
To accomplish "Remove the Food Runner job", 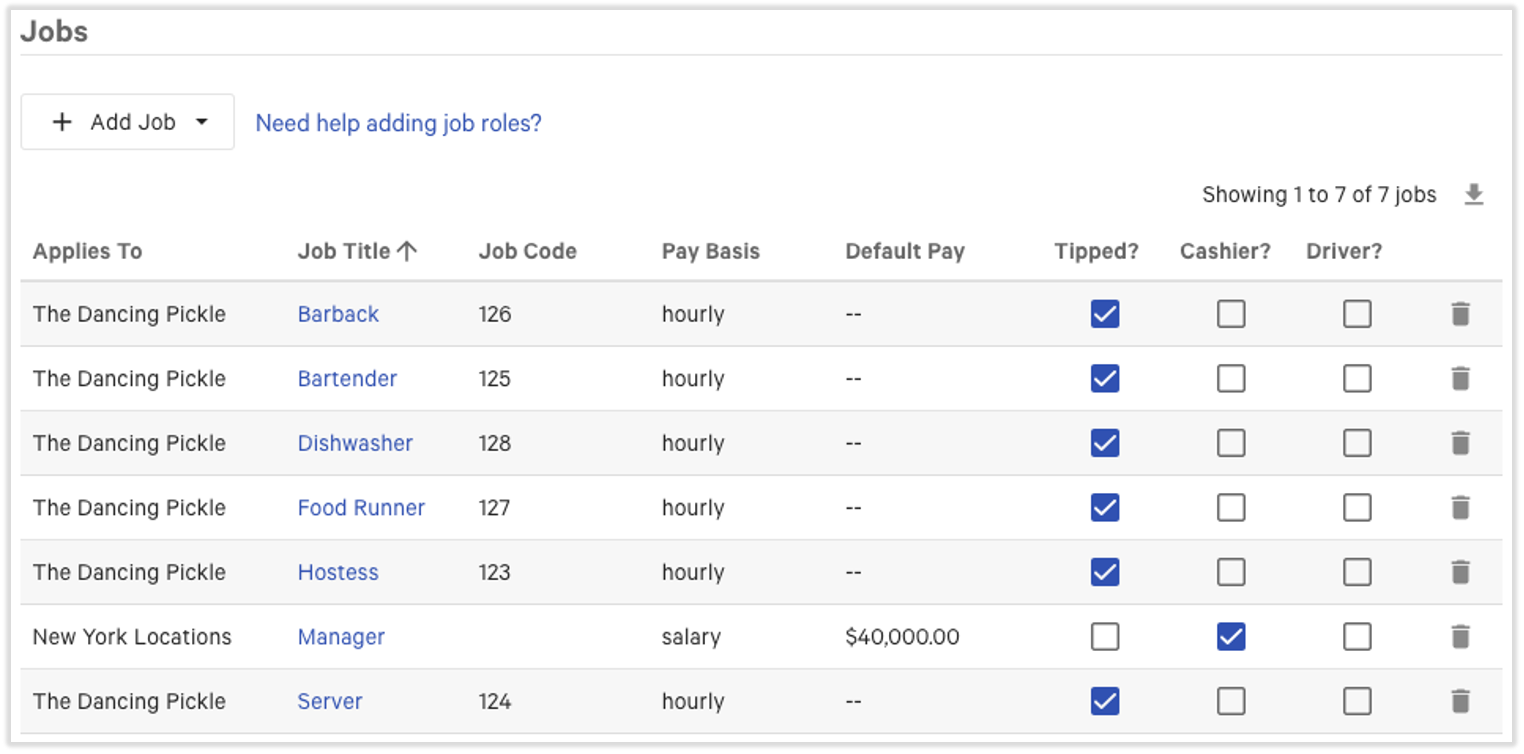I will point(1461,507).
